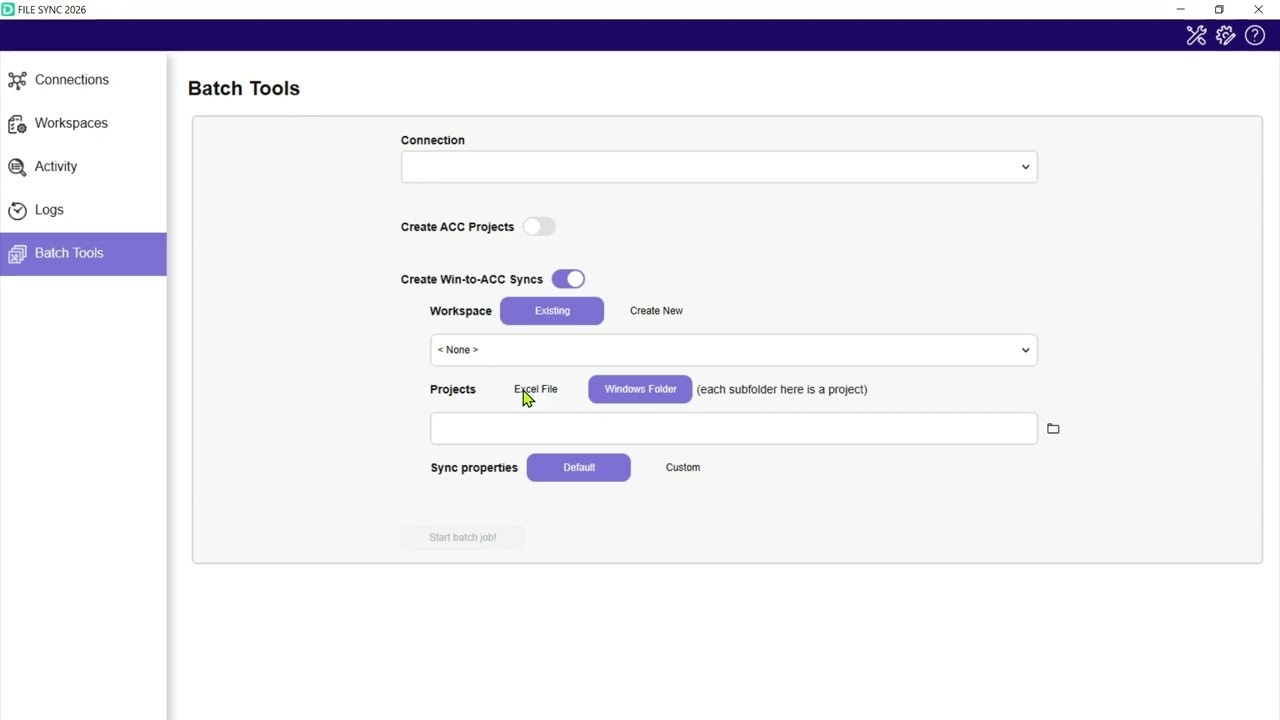Click the Connections sidebar icon
This screenshot has height=720, width=1280.
[17, 80]
